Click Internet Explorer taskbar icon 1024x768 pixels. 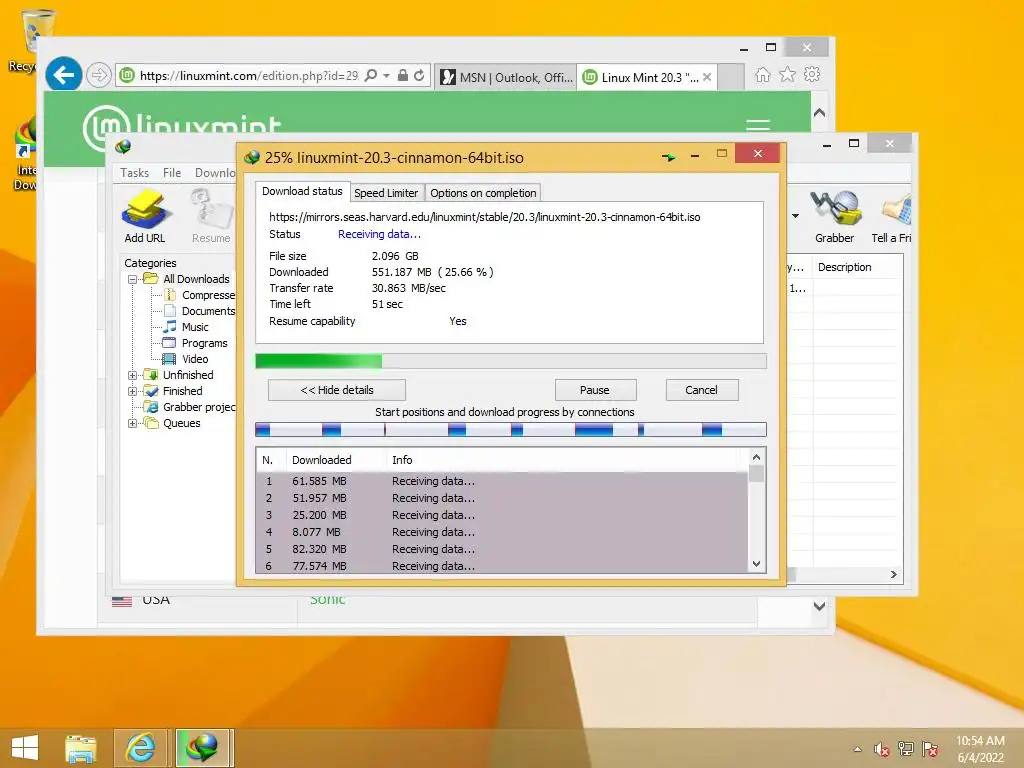140,747
